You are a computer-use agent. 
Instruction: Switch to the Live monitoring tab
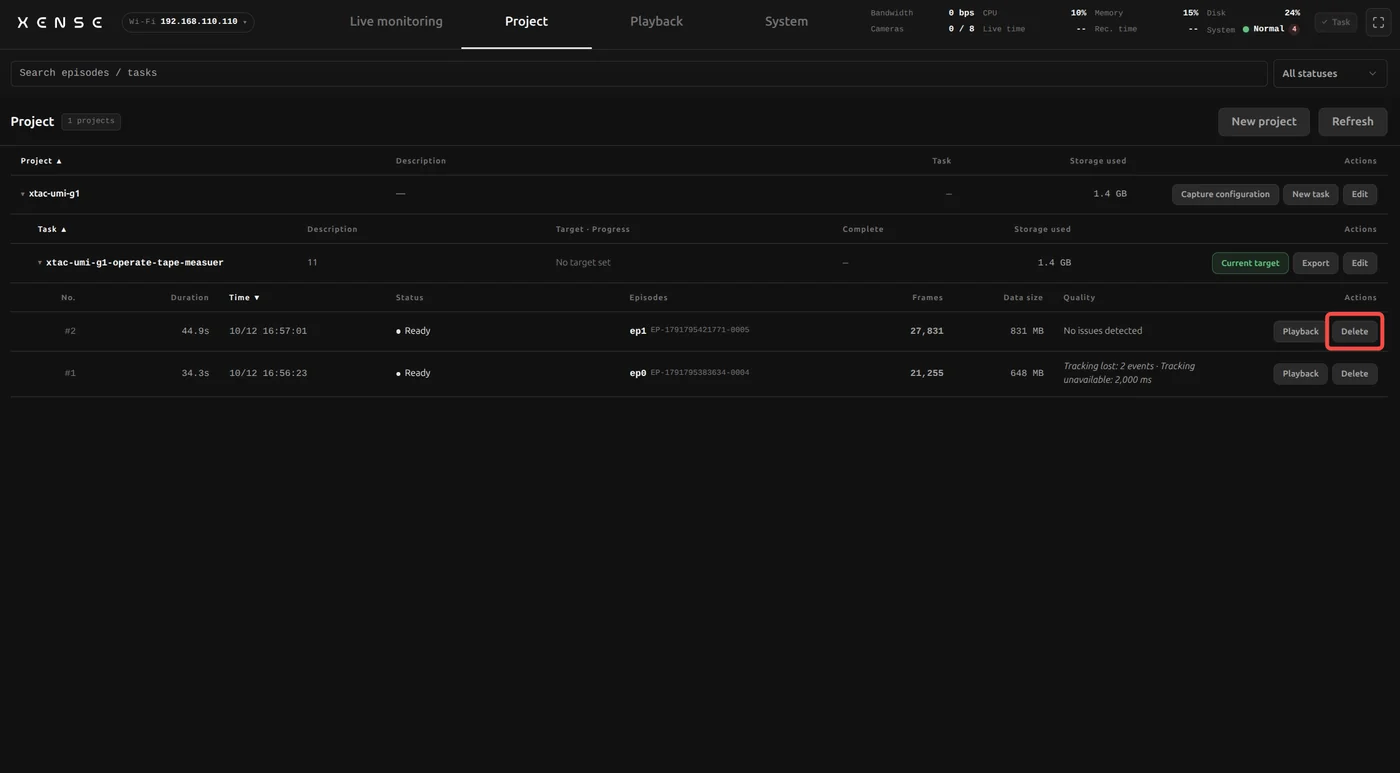pyautogui.click(x=396, y=22)
